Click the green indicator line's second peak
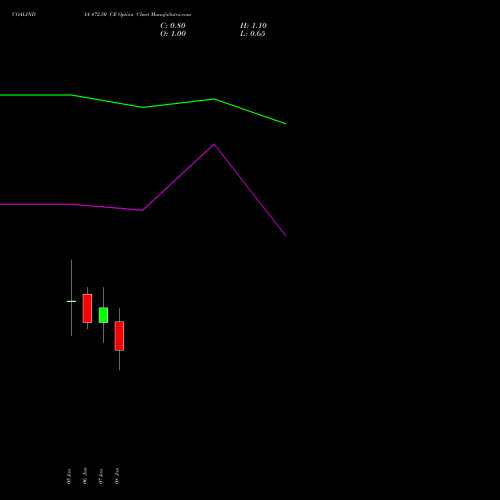 tap(214, 99)
